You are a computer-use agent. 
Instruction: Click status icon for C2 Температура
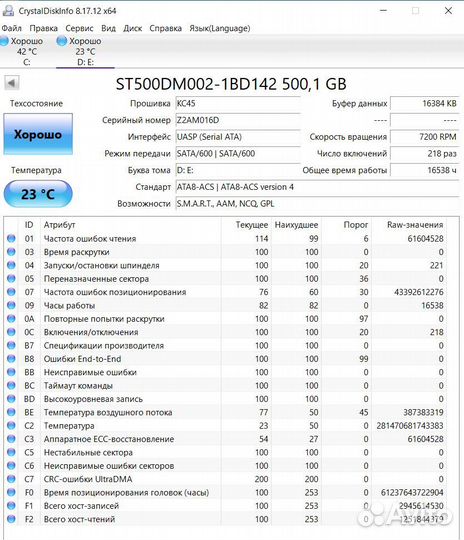(11, 425)
